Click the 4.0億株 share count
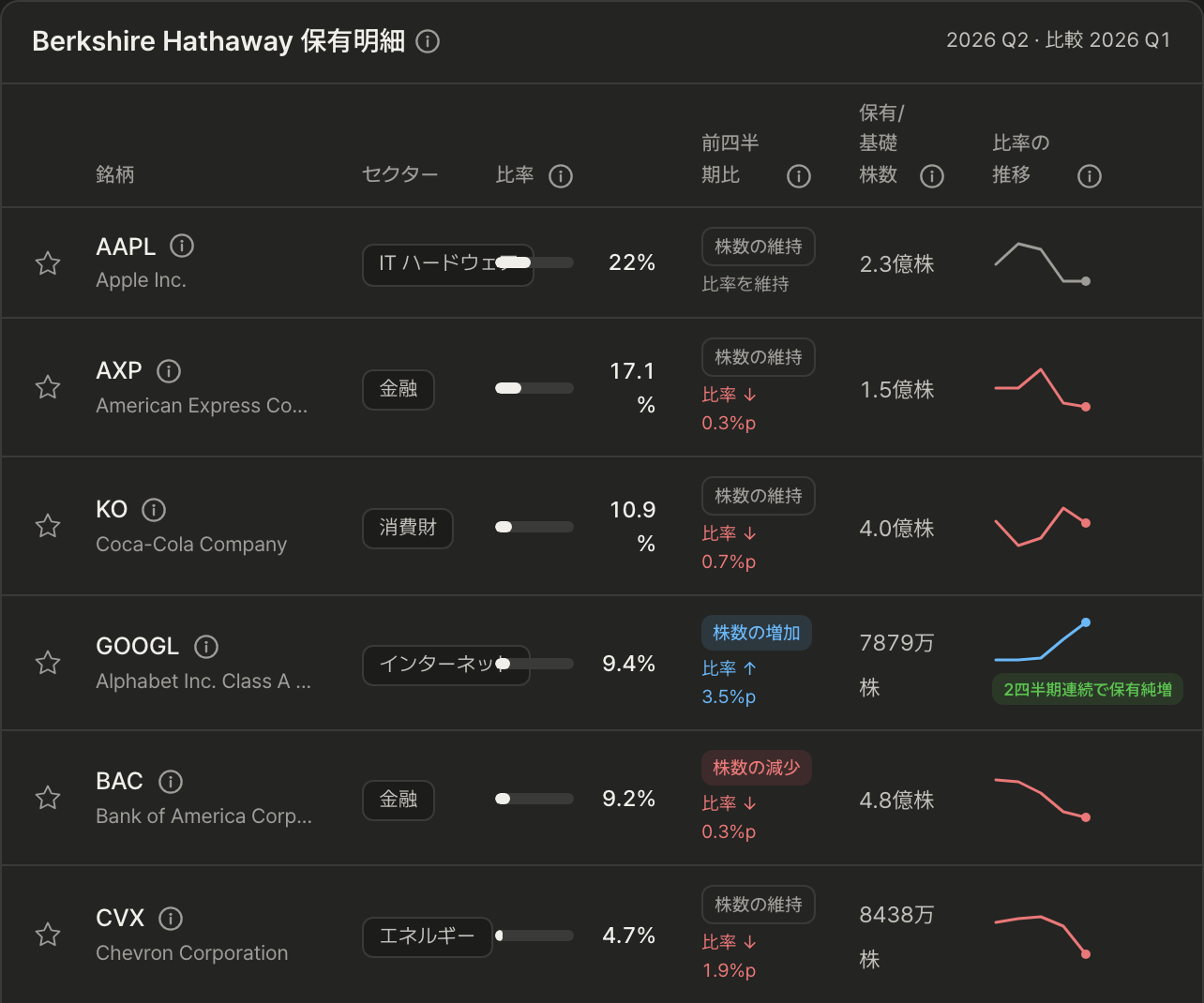 pyautogui.click(x=897, y=529)
